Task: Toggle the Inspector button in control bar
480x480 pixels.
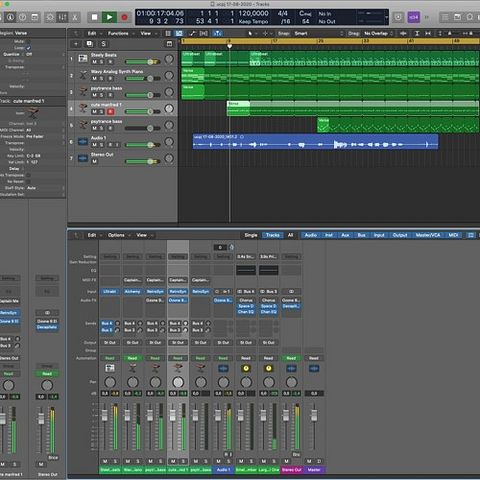Action: click(10, 17)
